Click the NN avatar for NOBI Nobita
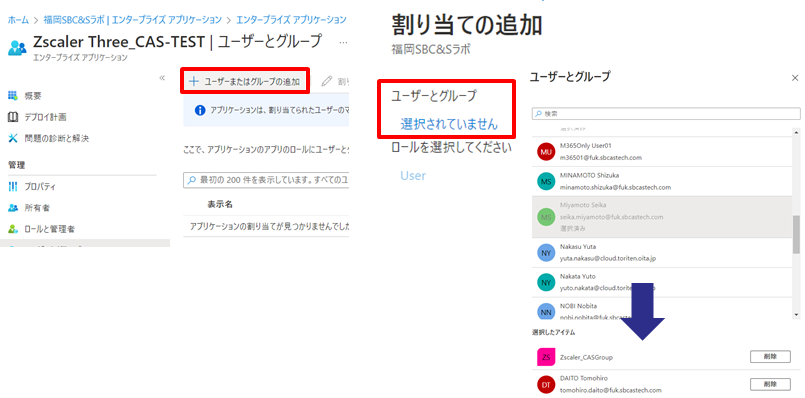Viewport: 805px width, 398px height. point(546,311)
